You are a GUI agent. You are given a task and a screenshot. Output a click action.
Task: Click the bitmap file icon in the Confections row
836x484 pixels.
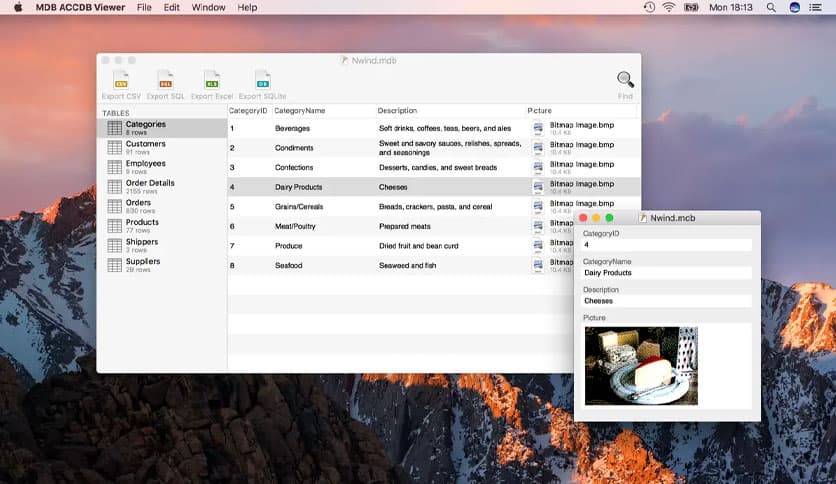[538, 168]
